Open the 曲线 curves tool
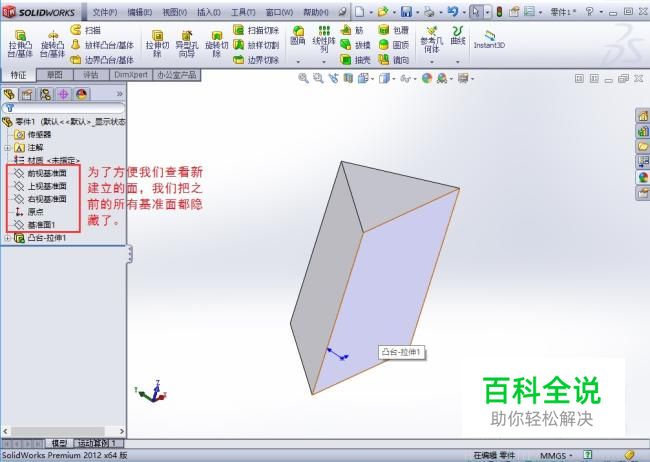Screen dimensions: 650x462 (458, 35)
